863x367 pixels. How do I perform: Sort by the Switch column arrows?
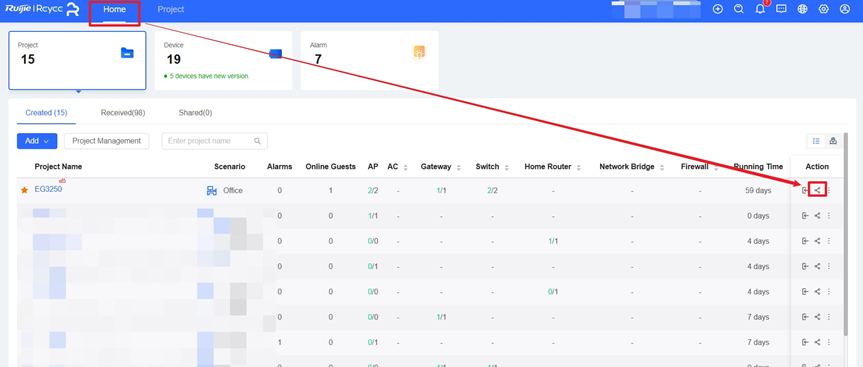pyautogui.click(x=506, y=167)
